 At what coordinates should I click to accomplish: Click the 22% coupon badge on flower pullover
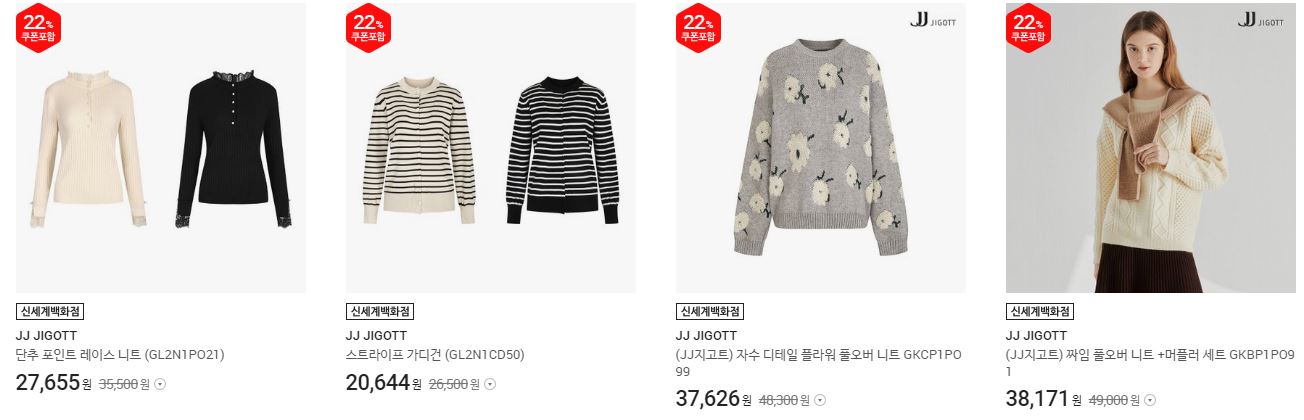tap(698, 27)
